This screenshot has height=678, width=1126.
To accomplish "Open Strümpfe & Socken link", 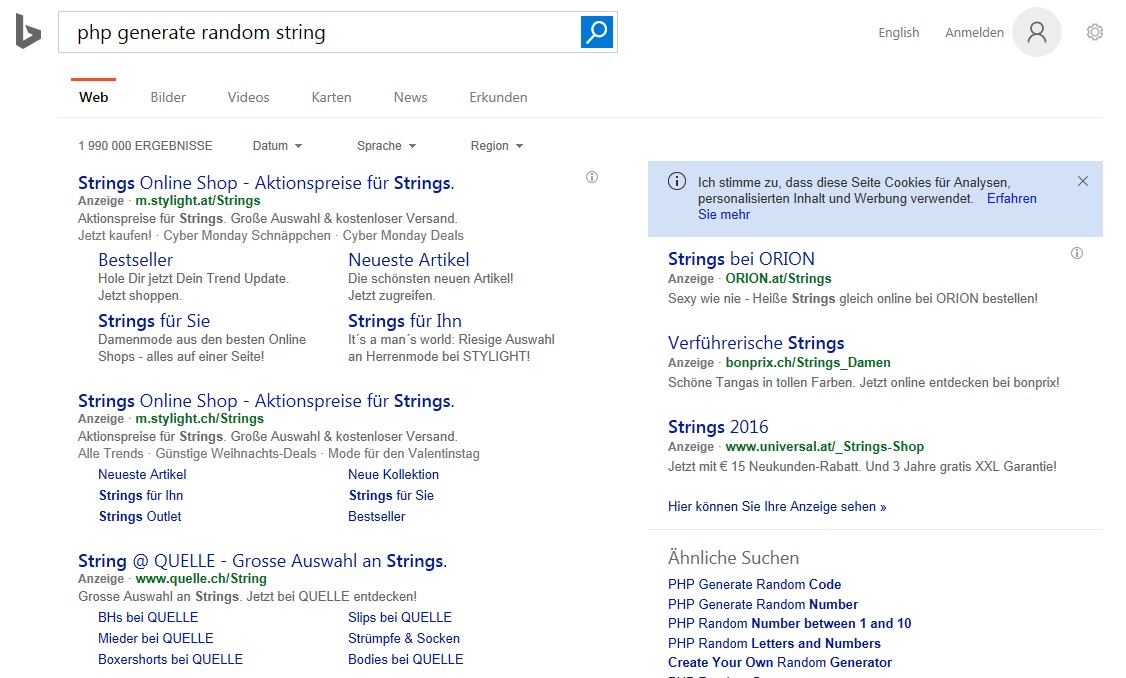I will click(404, 638).
